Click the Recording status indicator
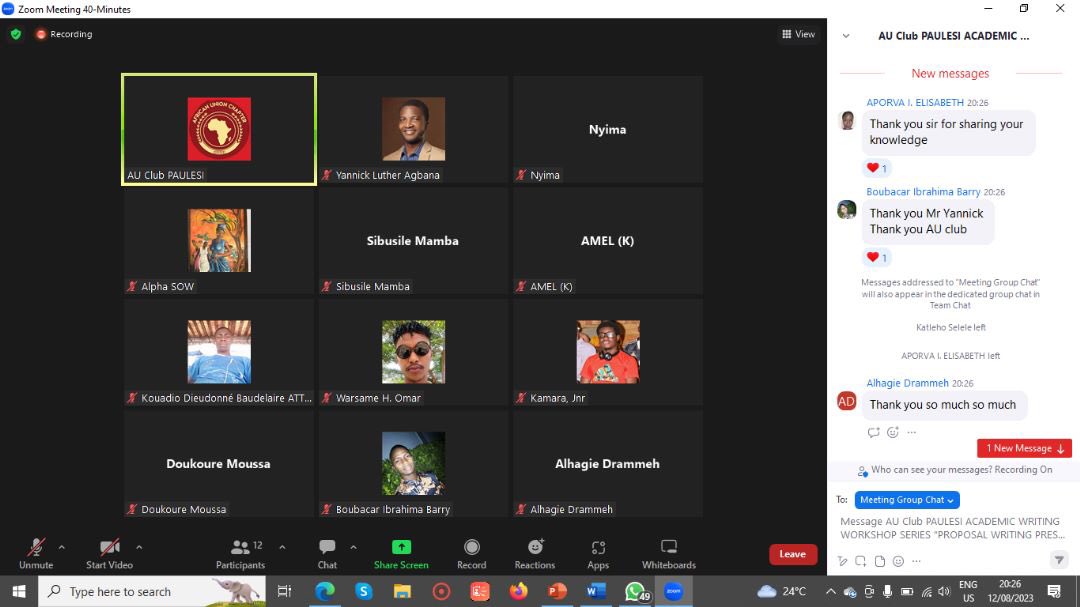This screenshot has height=607, width=1080. 64,34
